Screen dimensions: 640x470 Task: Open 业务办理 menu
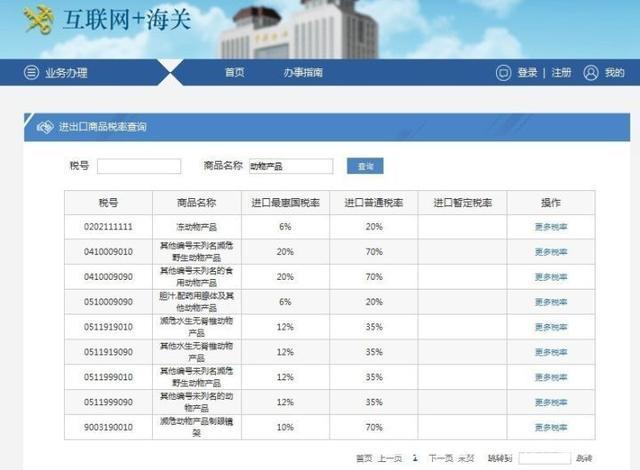point(66,73)
